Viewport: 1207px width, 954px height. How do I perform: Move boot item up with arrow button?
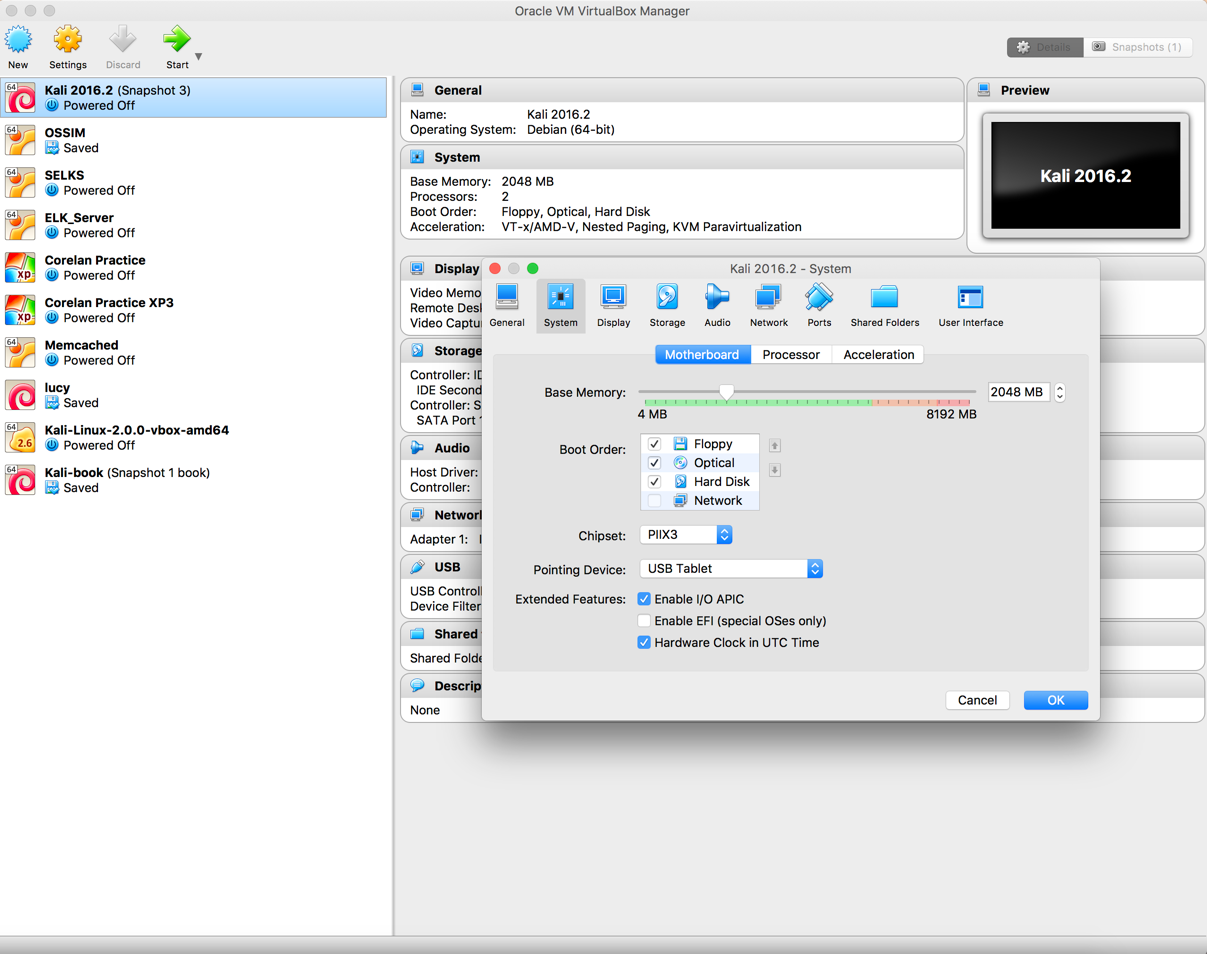click(x=775, y=445)
